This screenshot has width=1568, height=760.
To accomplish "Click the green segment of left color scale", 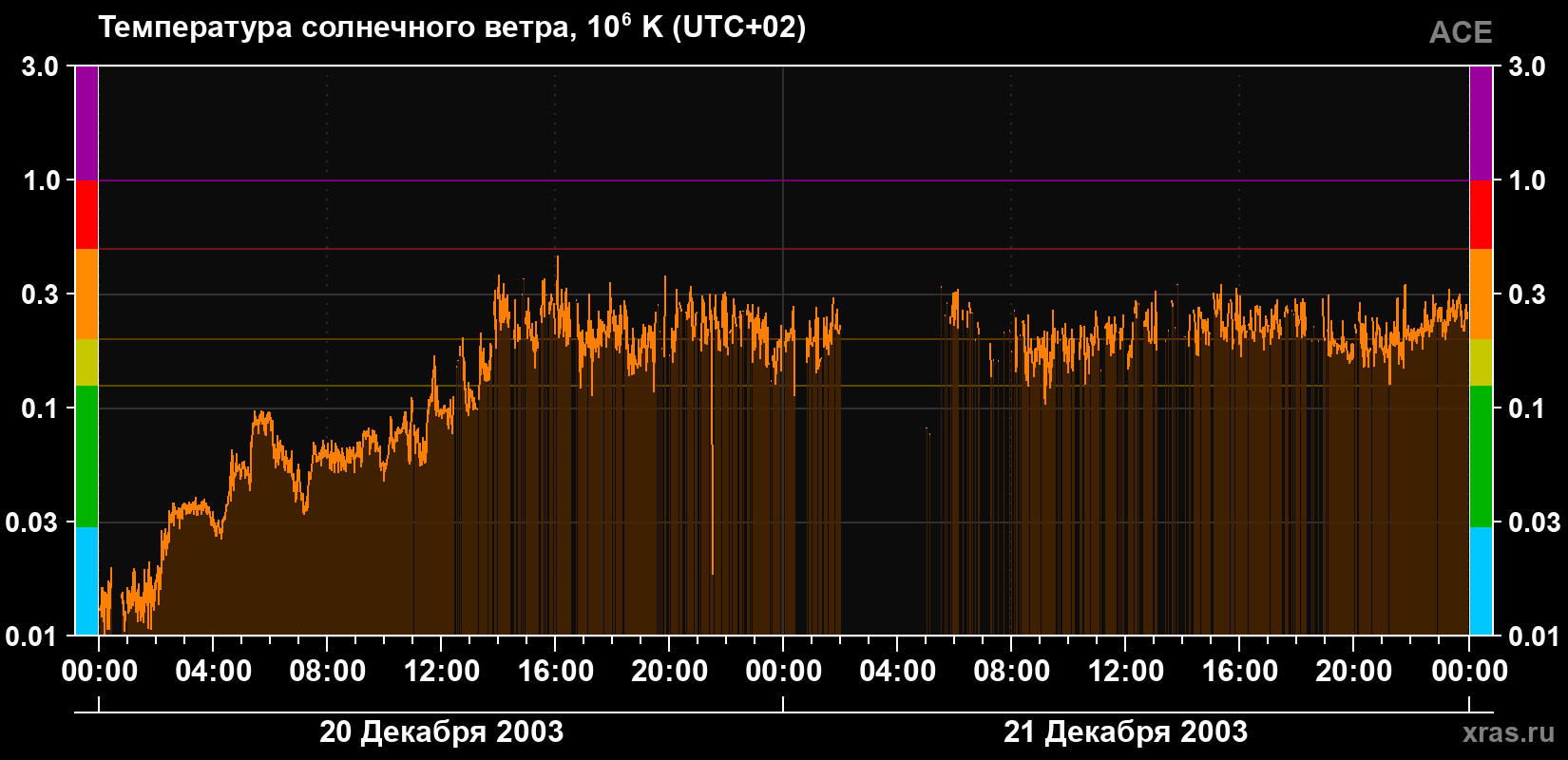I will click(86, 456).
